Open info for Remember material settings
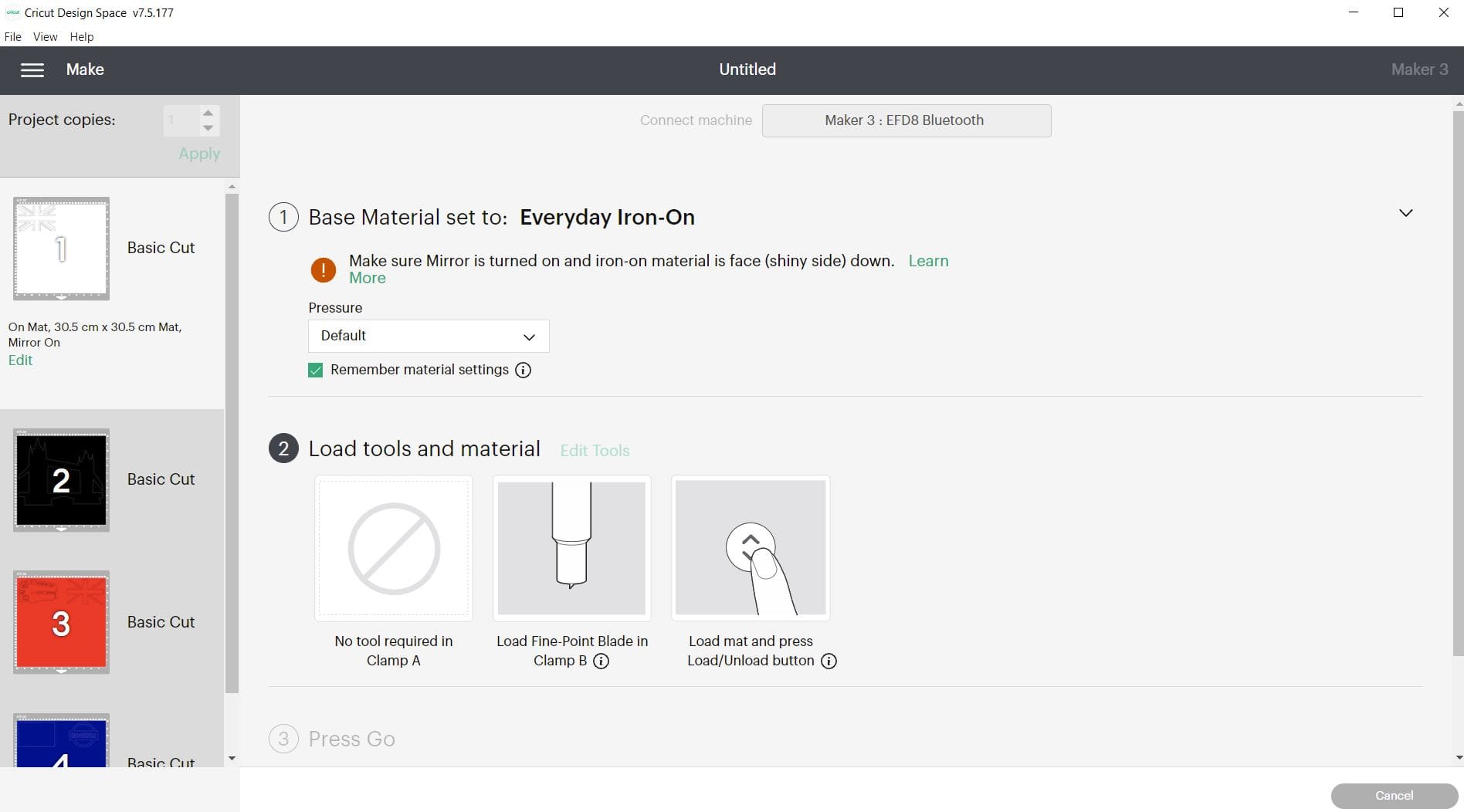The height and width of the screenshot is (812, 1464). pyautogui.click(x=523, y=370)
